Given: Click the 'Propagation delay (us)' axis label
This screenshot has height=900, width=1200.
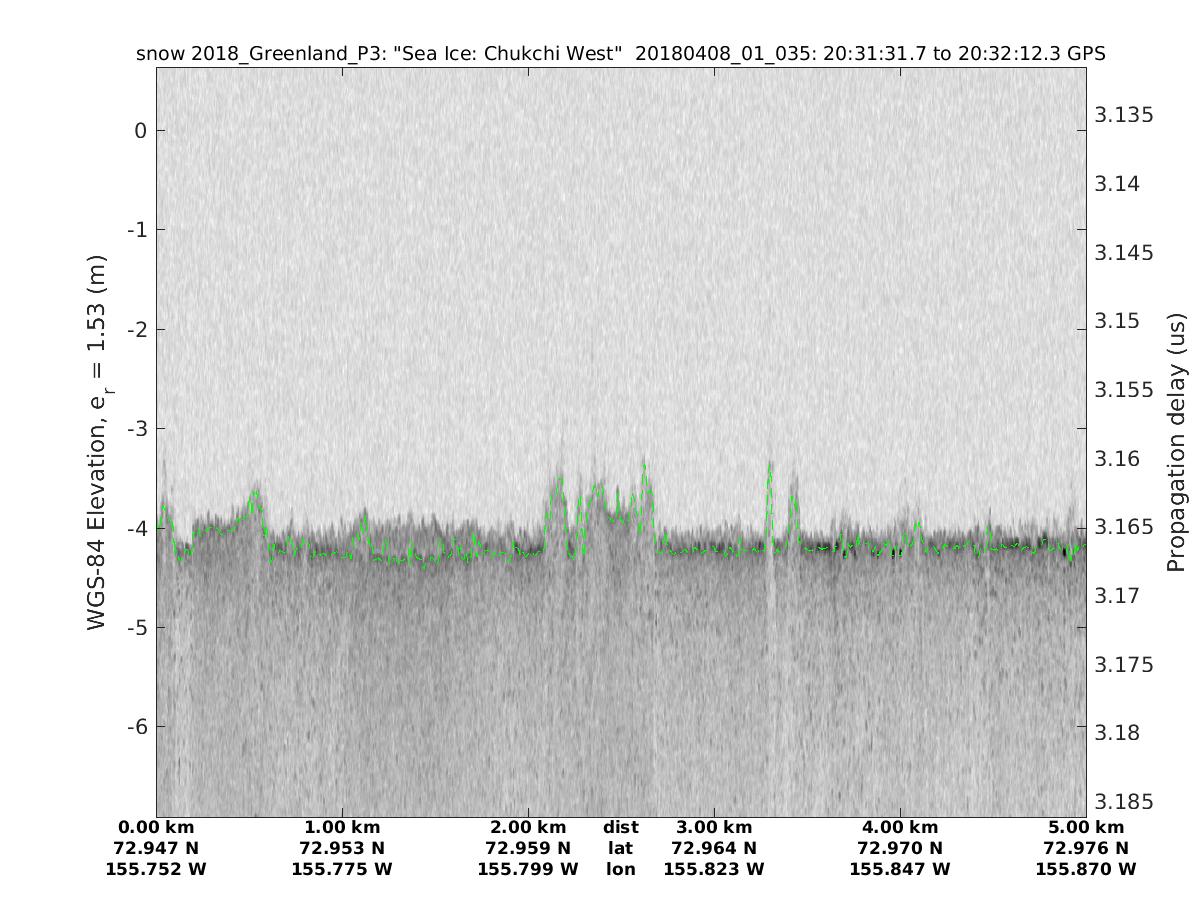Looking at the screenshot, I should tap(1176, 441).
